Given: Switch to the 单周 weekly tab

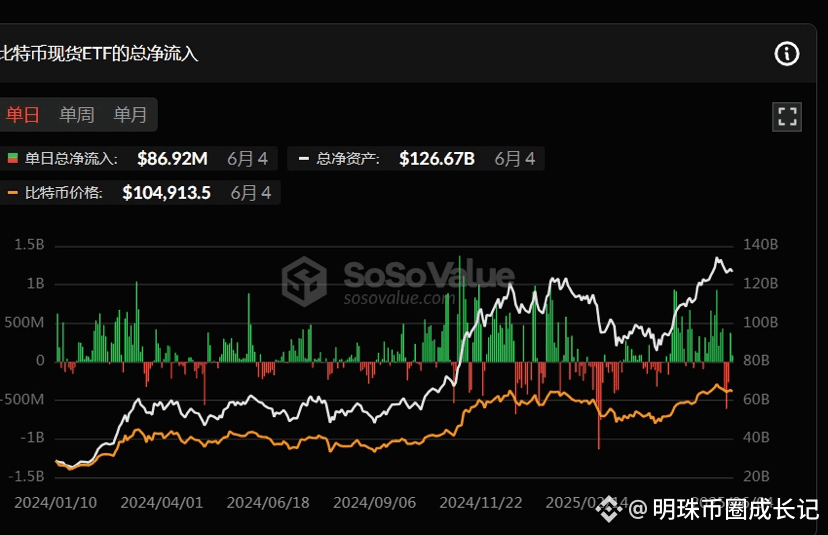Looking at the screenshot, I should (x=77, y=115).
